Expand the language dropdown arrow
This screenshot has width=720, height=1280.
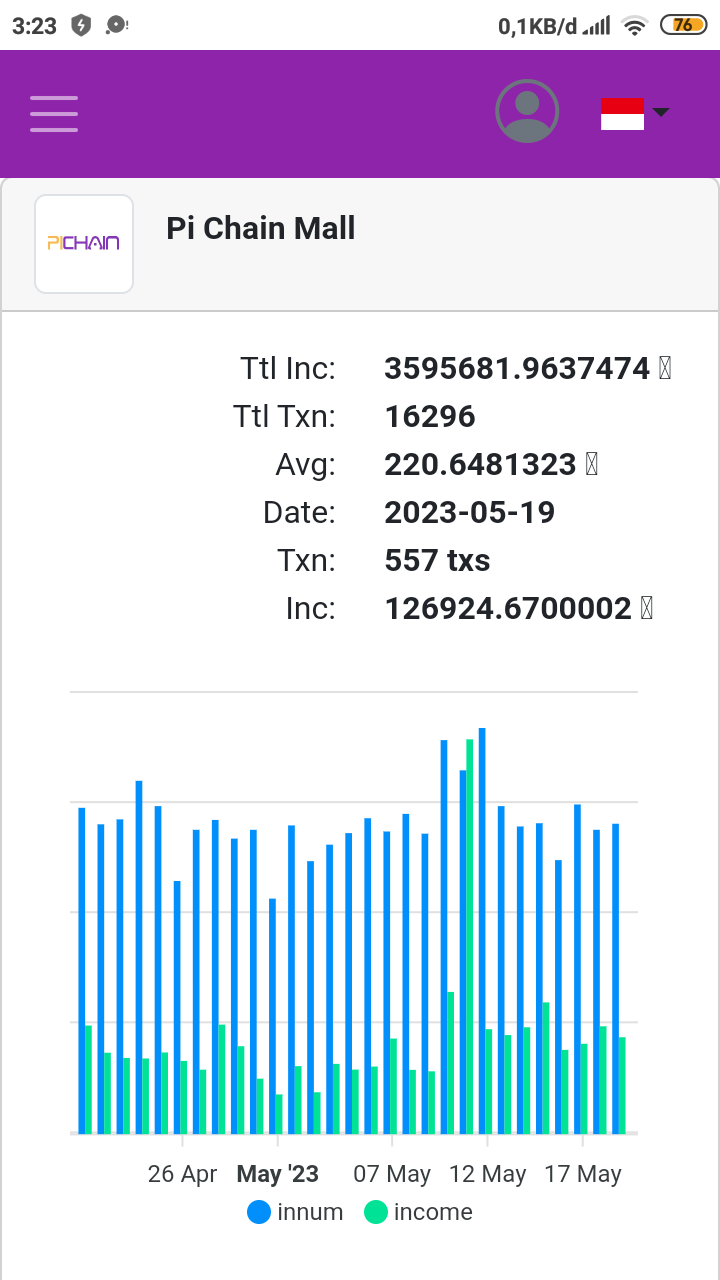click(661, 112)
